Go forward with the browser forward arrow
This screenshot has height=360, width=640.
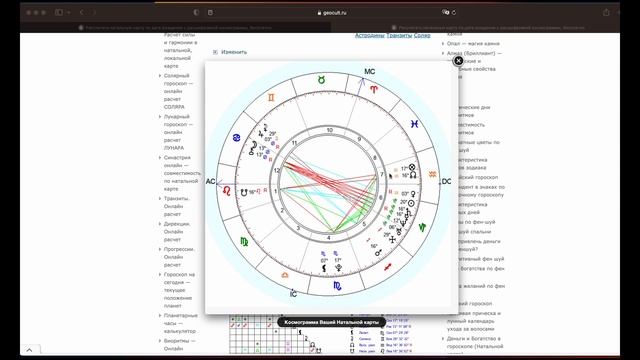coord(94,13)
